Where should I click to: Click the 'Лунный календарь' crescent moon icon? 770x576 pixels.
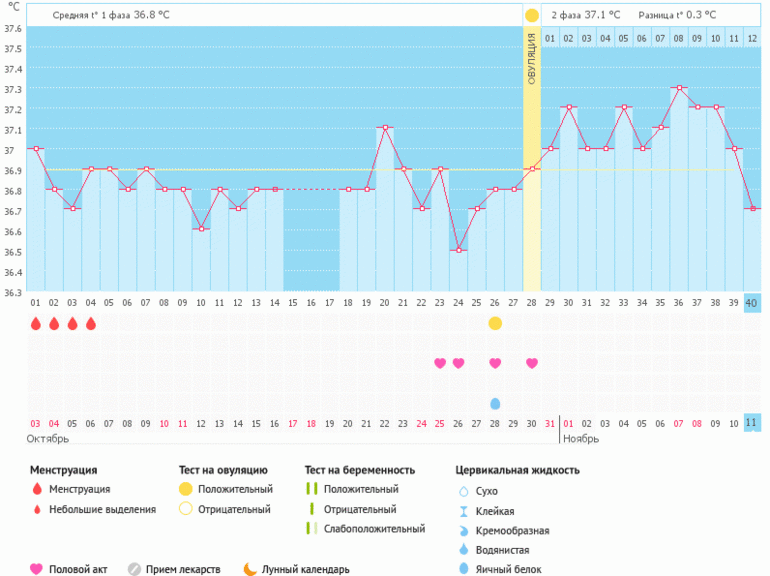[x=250, y=569]
